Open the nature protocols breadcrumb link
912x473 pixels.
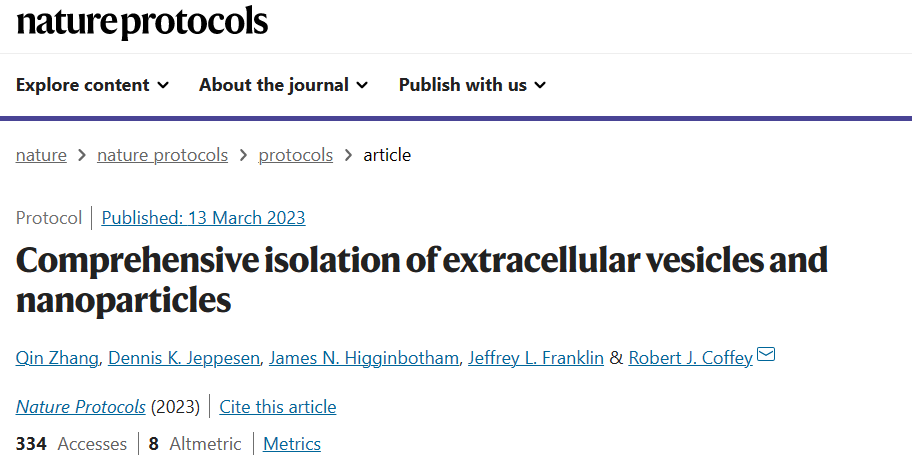162,155
